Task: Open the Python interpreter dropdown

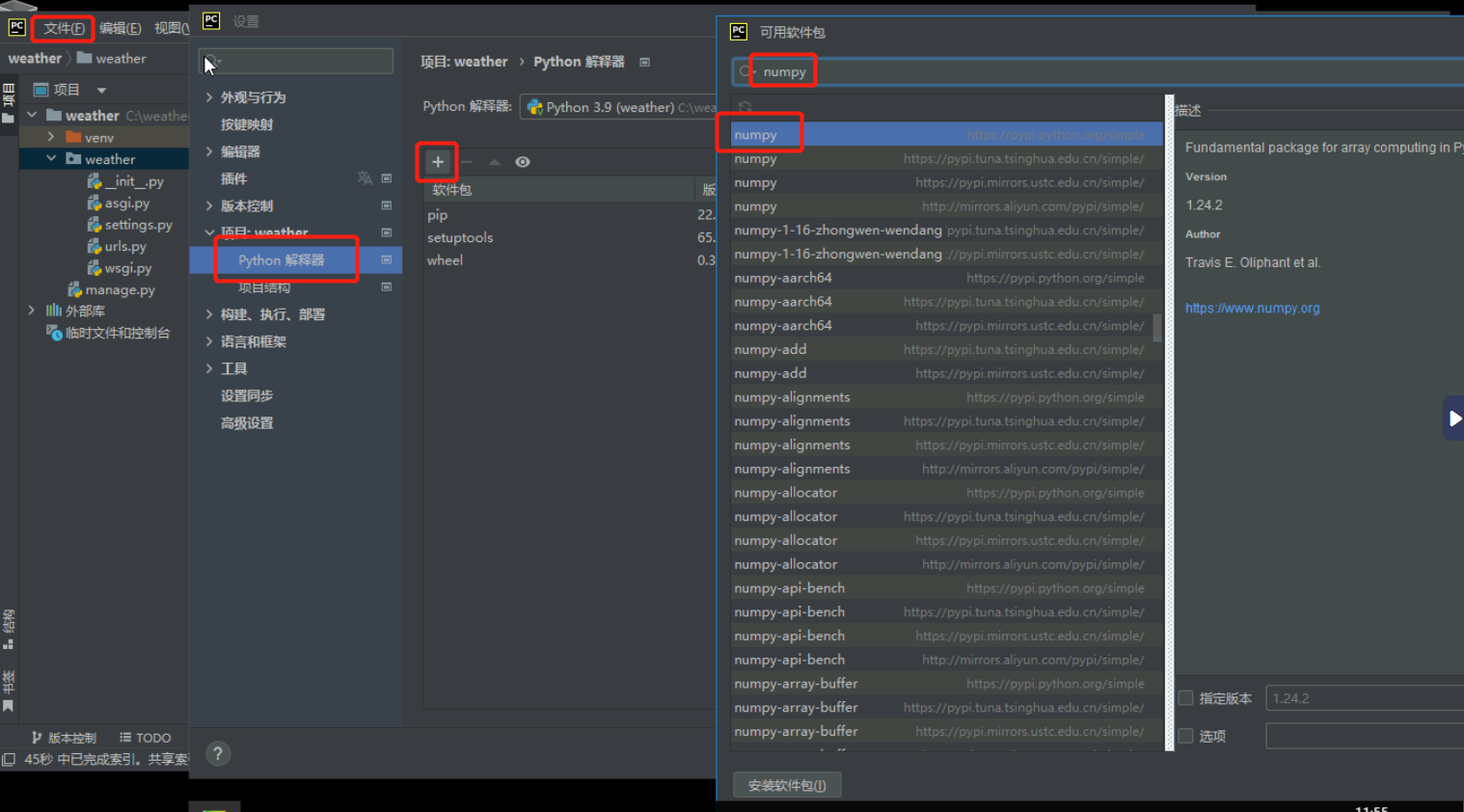Action: pos(618,107)
